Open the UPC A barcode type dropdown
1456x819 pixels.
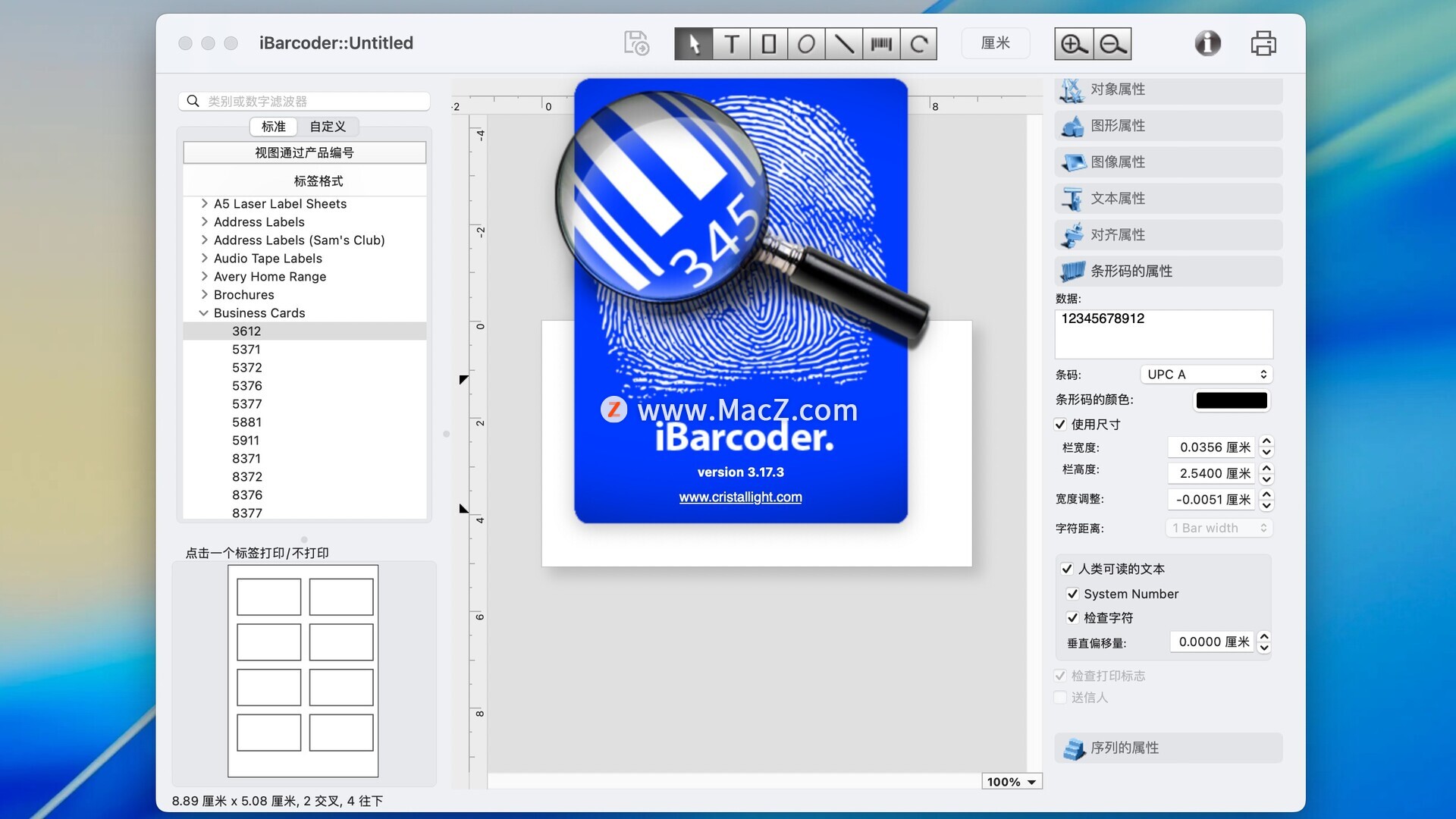[x=1206, y=375]
